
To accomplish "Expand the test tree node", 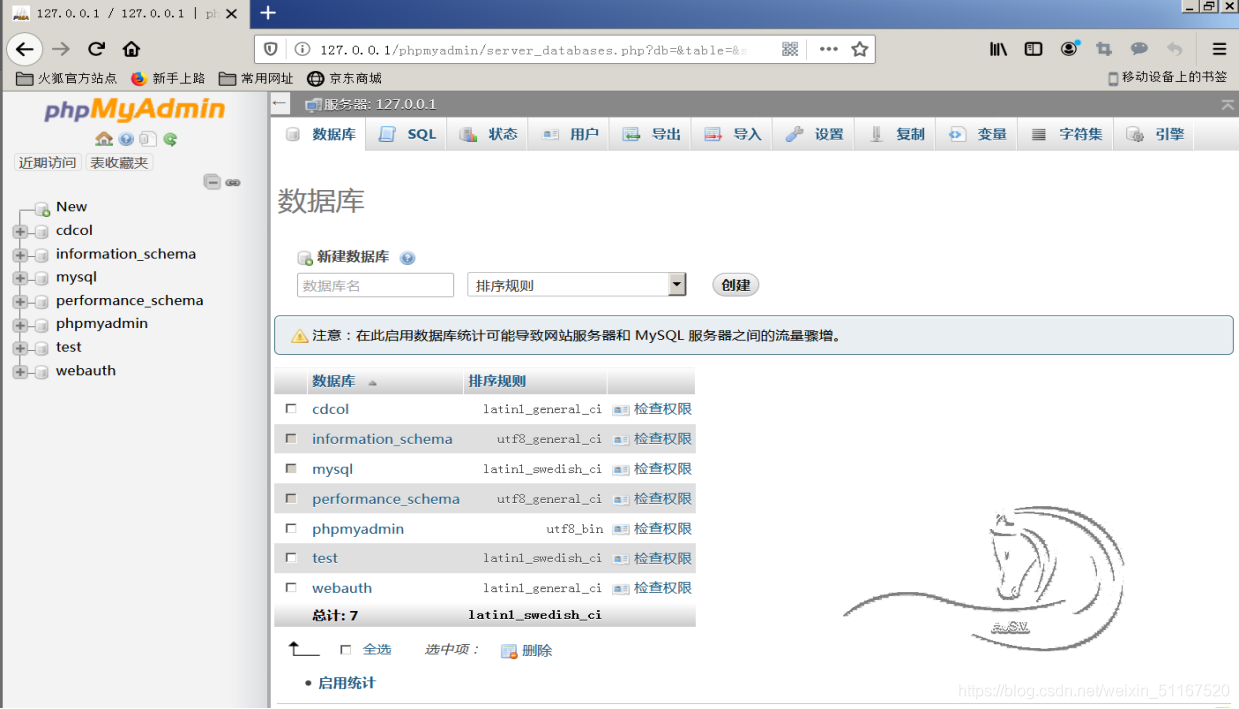I will tap(19, 348).
